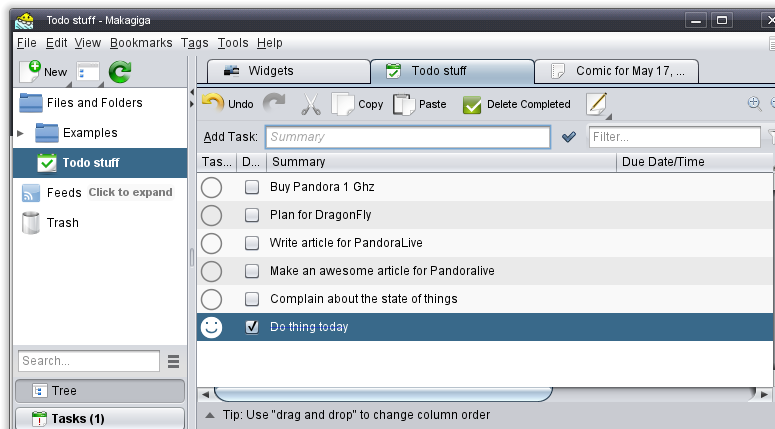The width and height of the screenshot is (775, 429).
Task: Expand the Examples folder tree arrow
Action: coord(20,133)
